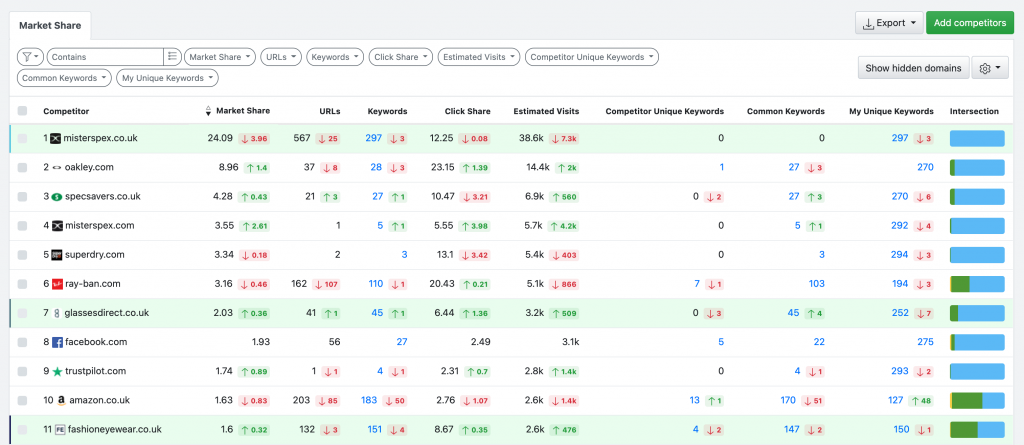Click the sort arrows on Market Share column
Image resolution: width=1024 pixels, height=445 pixels.
coord(208,111)
